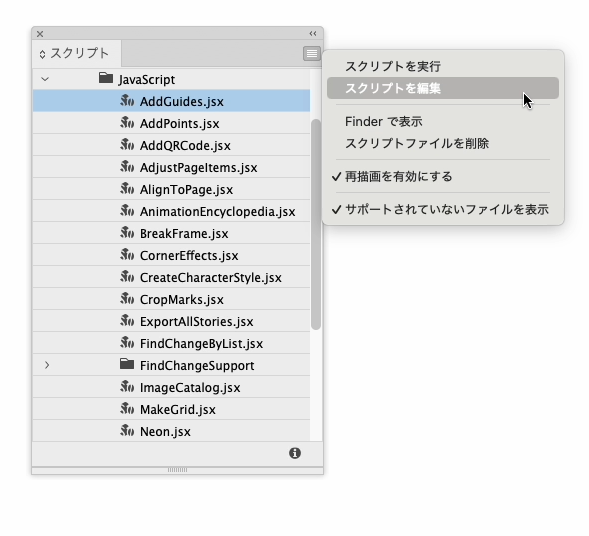
Task: Collapse panel with double-arrow icon
Action: pyautogui.click(x=313, y=33)
